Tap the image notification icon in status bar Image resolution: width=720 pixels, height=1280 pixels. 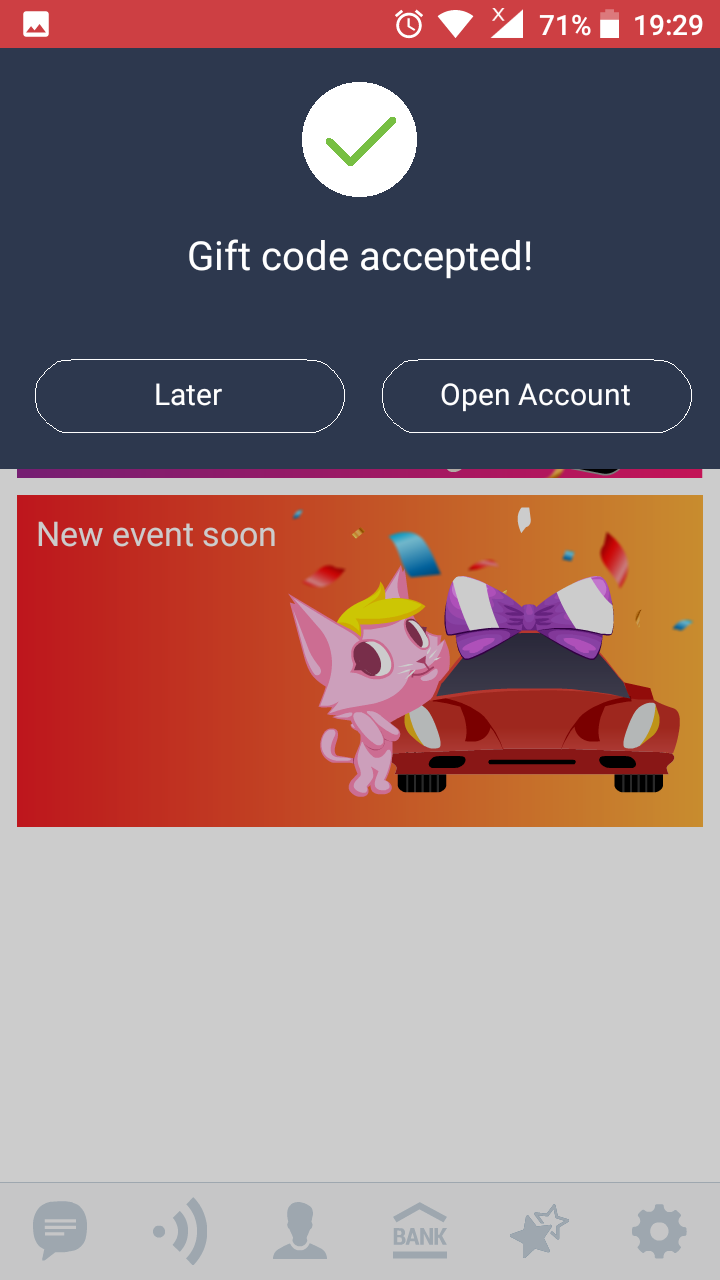[x=36, y=24]
